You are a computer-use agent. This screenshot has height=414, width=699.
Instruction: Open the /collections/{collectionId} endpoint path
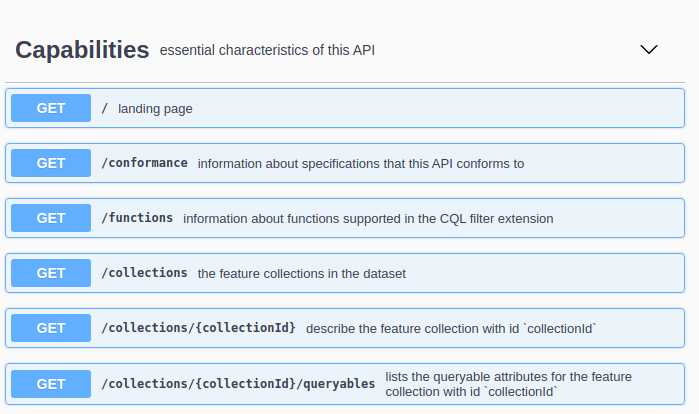(198, 328)
